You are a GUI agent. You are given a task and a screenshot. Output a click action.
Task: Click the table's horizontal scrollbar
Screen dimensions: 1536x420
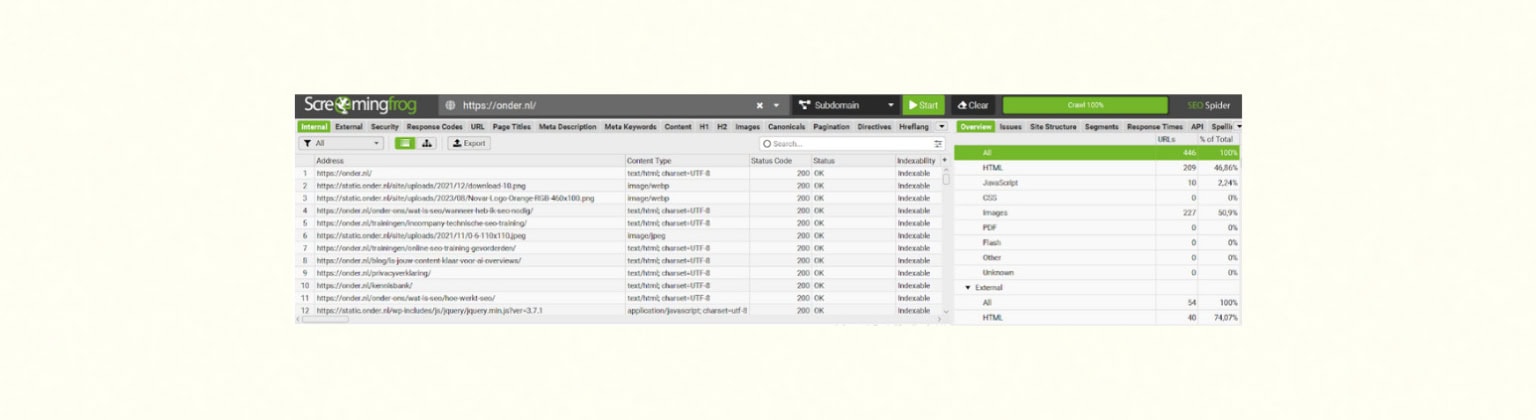click(324, 319)
